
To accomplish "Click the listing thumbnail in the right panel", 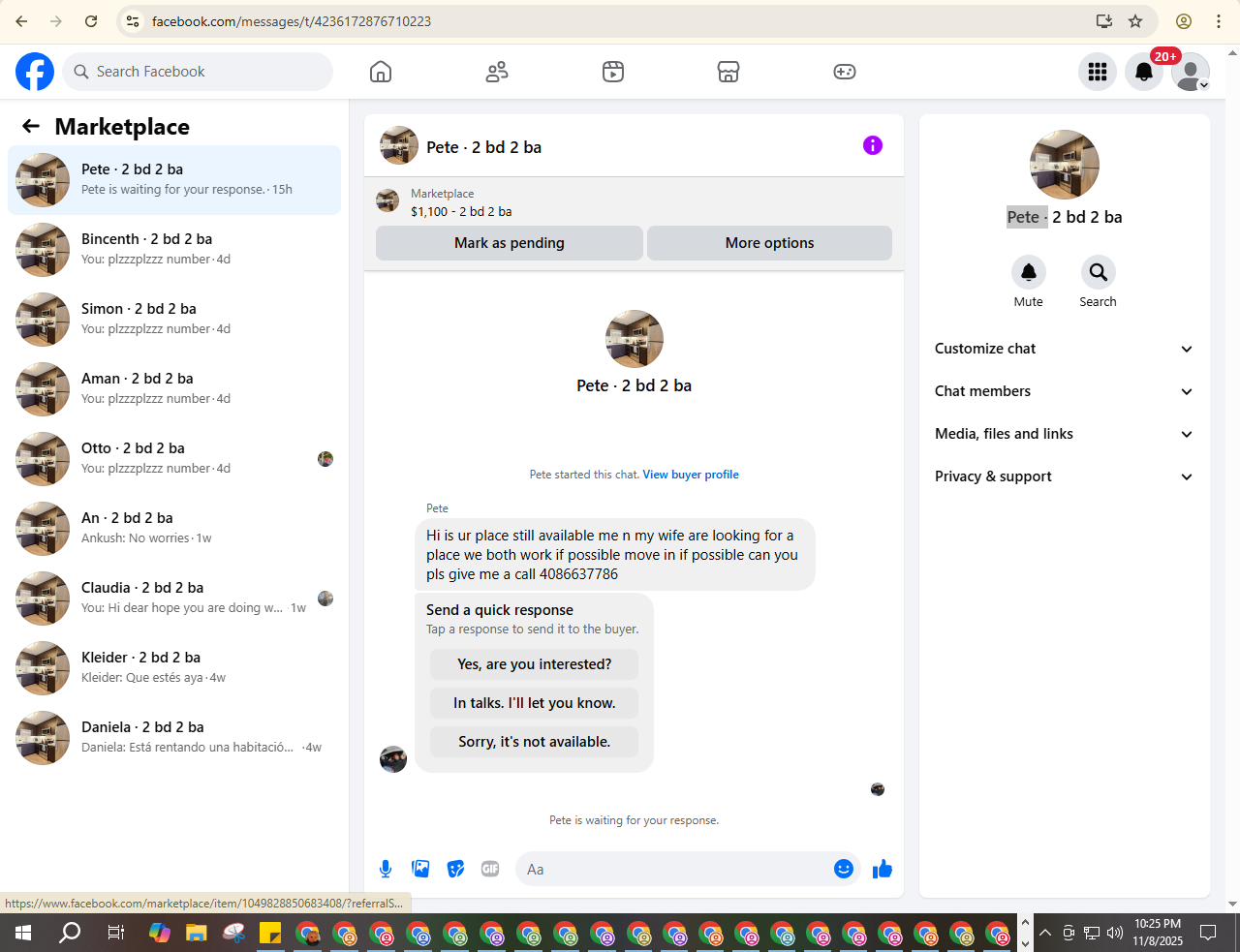I will (1065, 165).
